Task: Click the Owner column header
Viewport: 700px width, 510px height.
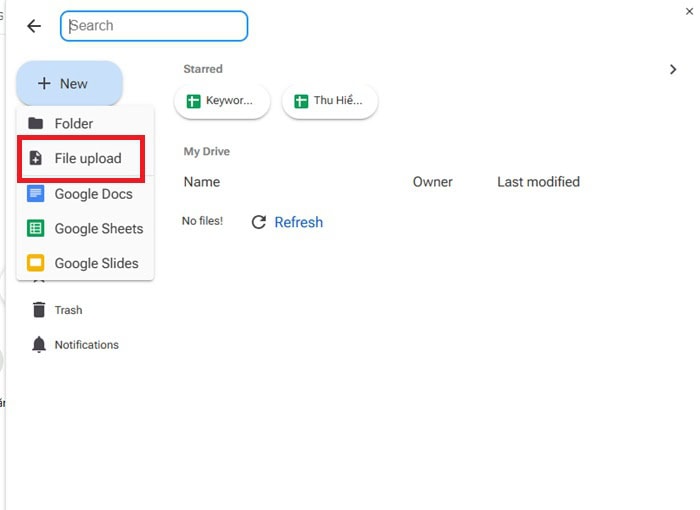Action: tap(433, 182)
